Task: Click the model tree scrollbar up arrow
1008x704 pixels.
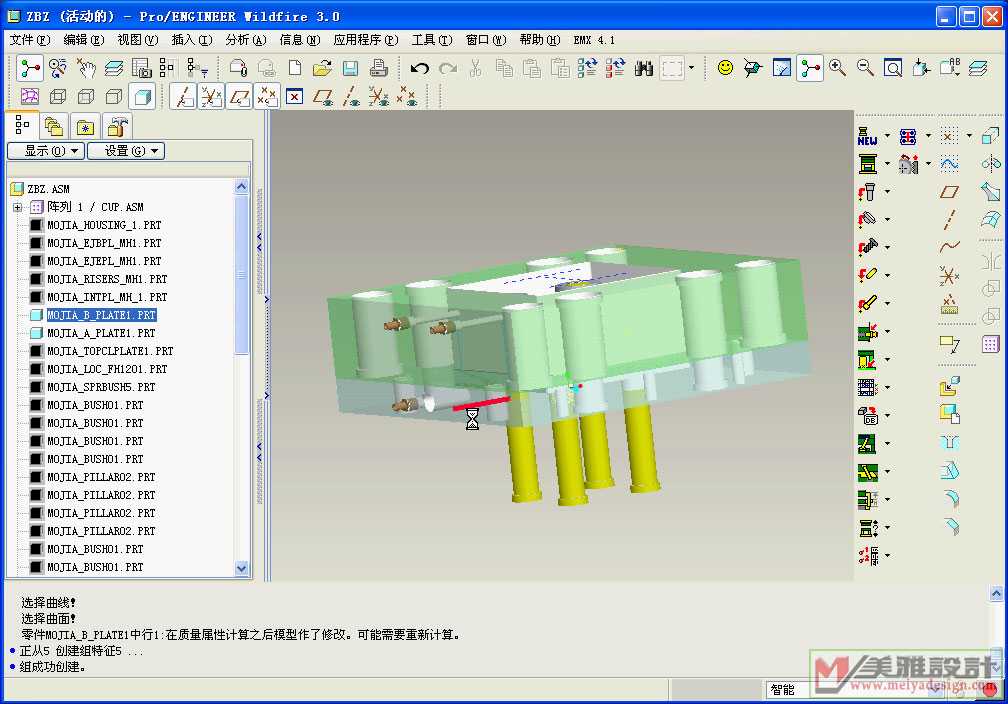Action: pos(242,187)
